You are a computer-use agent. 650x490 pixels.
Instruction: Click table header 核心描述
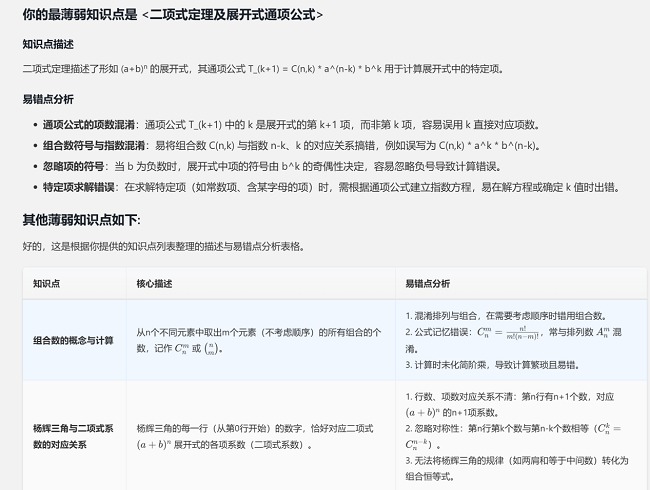tap(154, 284)
